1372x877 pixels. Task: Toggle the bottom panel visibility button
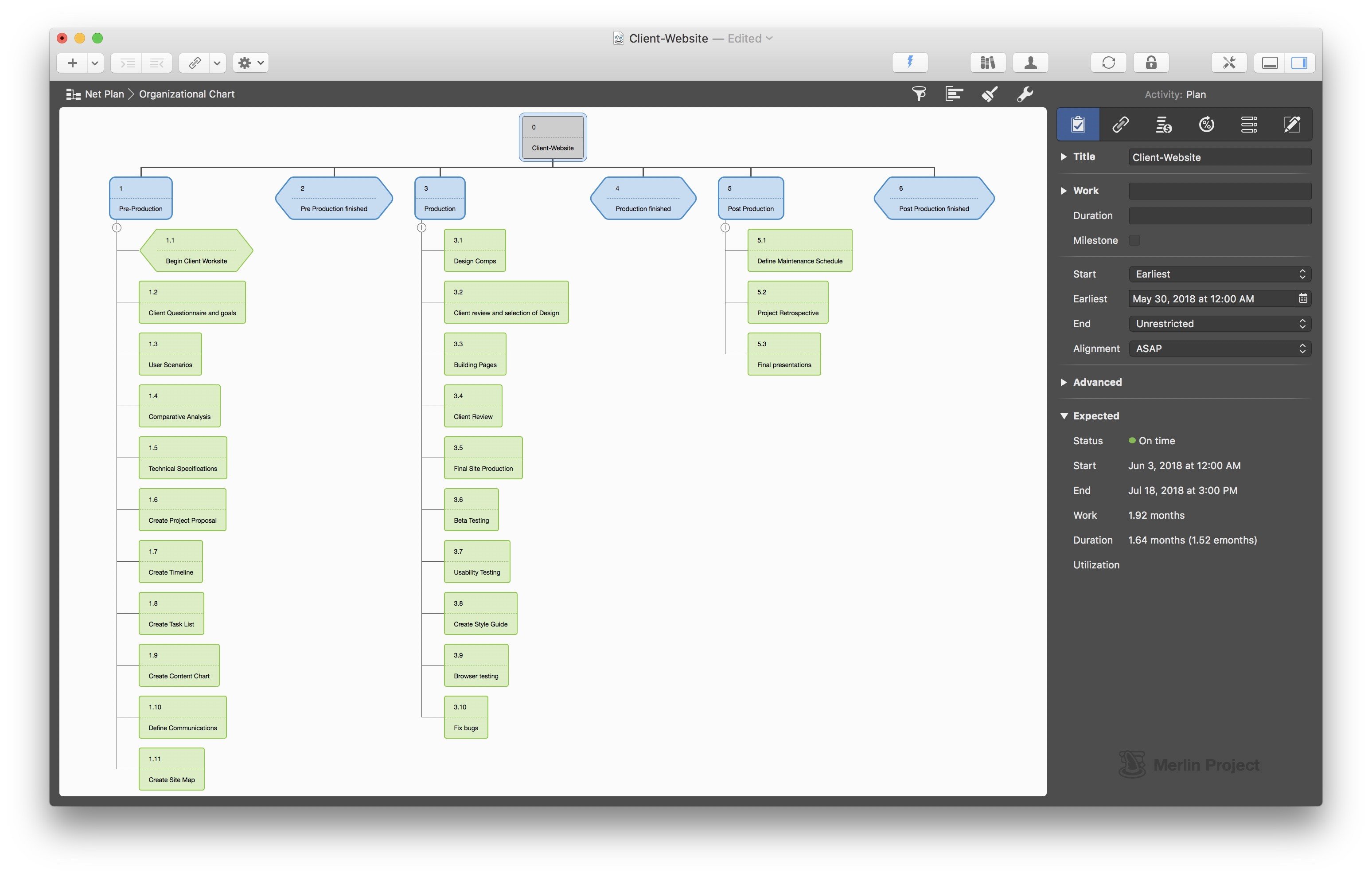[x=1270, y=63]
